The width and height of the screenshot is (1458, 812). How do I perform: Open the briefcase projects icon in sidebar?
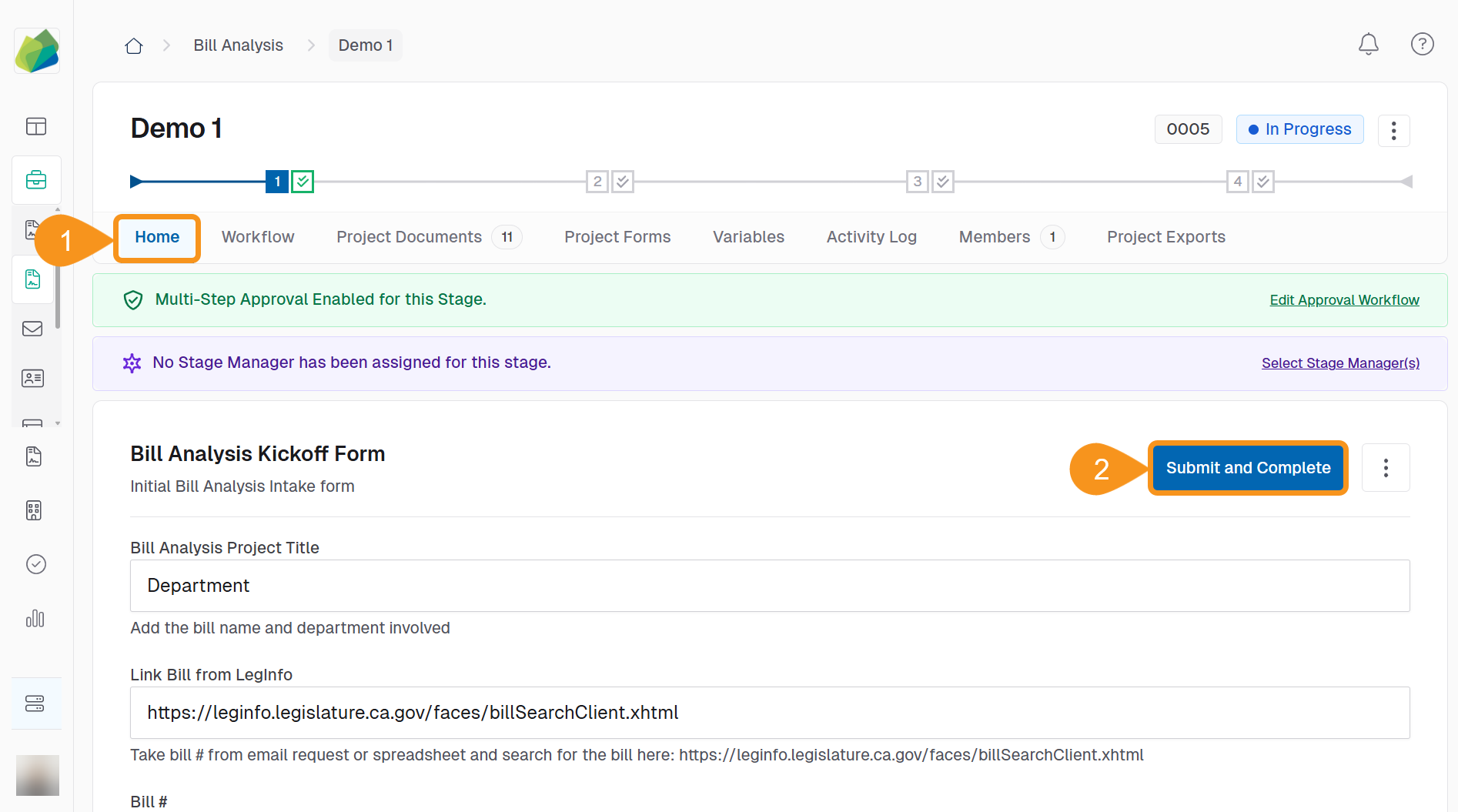[36, 180]
